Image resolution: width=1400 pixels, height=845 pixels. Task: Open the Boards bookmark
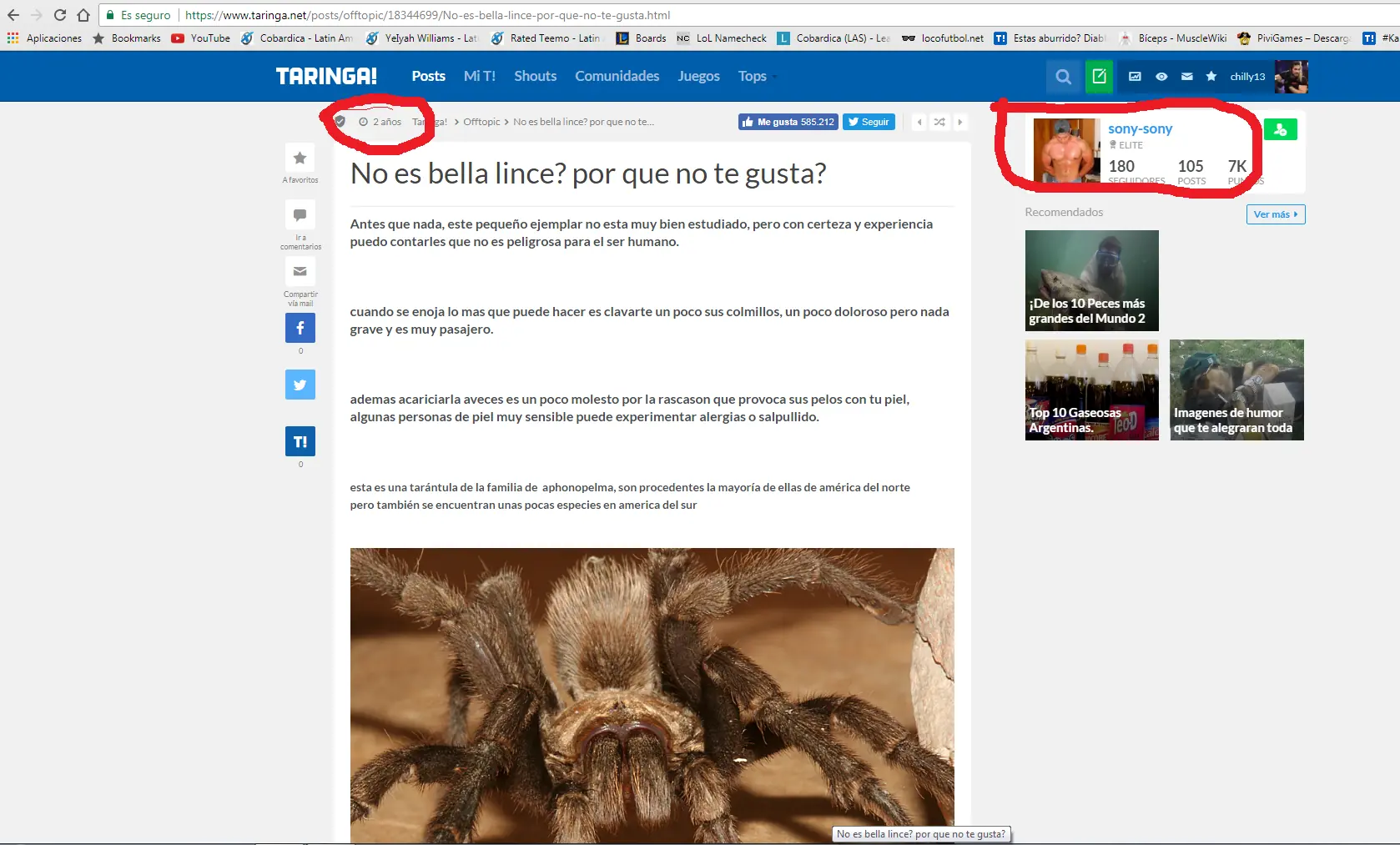(x=642, y=38)
